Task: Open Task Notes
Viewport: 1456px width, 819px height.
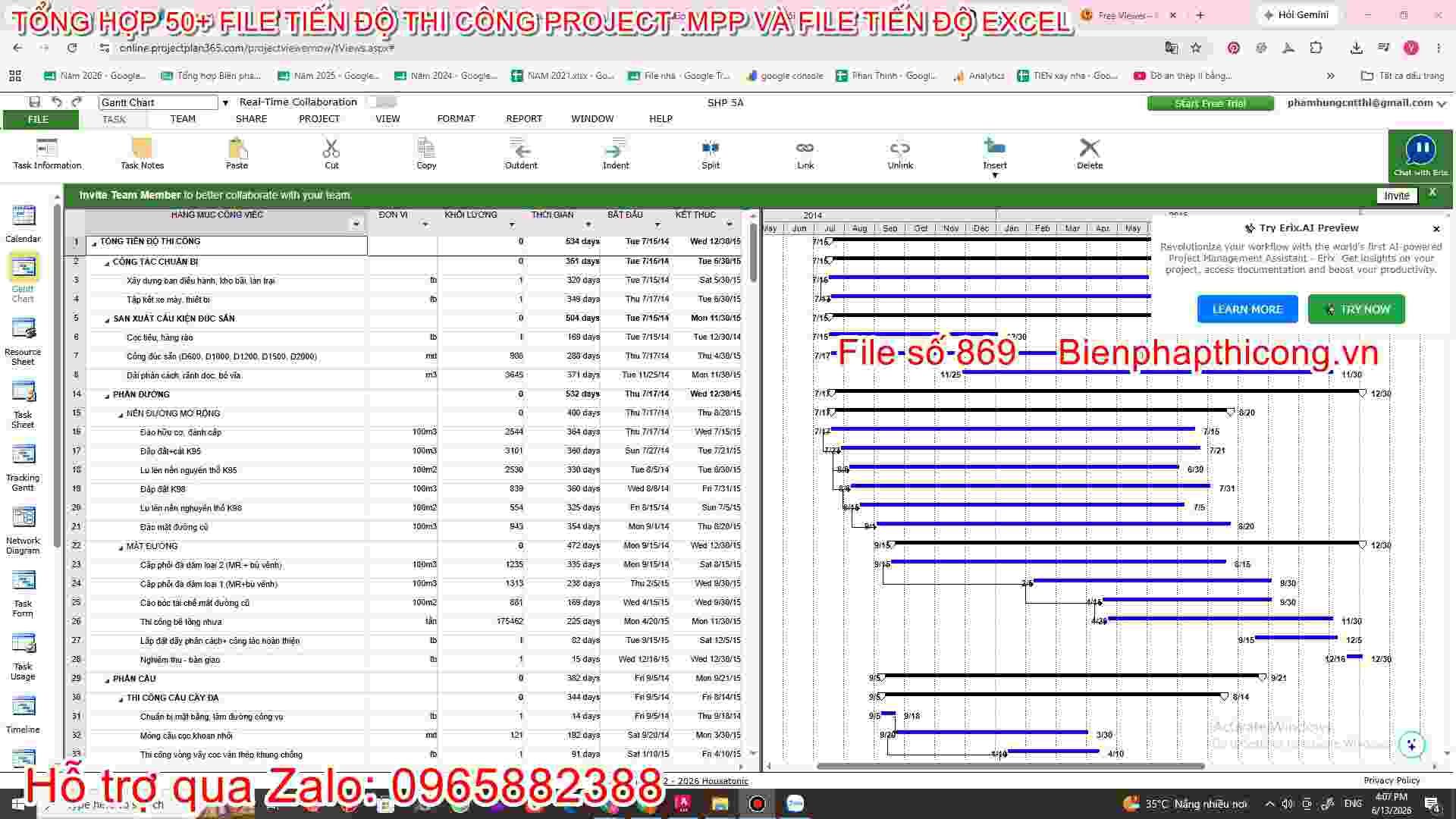Action: pyautogui.click(x=142, y=154)
